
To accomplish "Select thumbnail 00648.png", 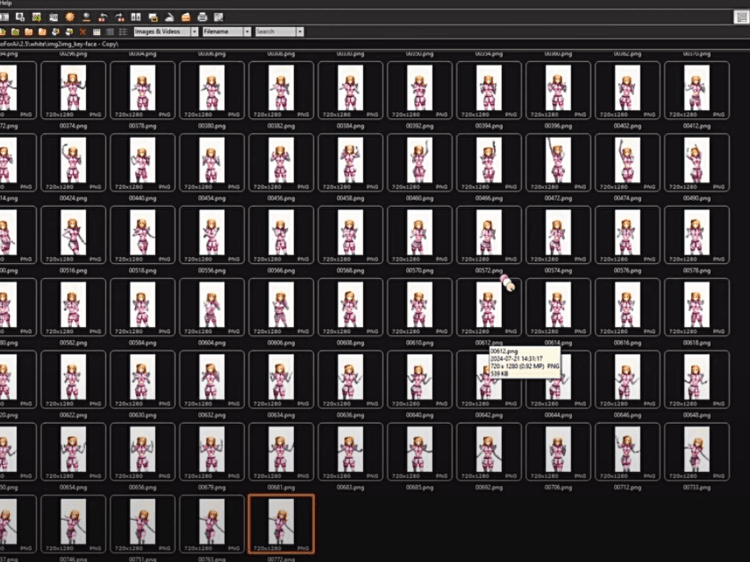I will pyautogui.click(x=697, y=379).
